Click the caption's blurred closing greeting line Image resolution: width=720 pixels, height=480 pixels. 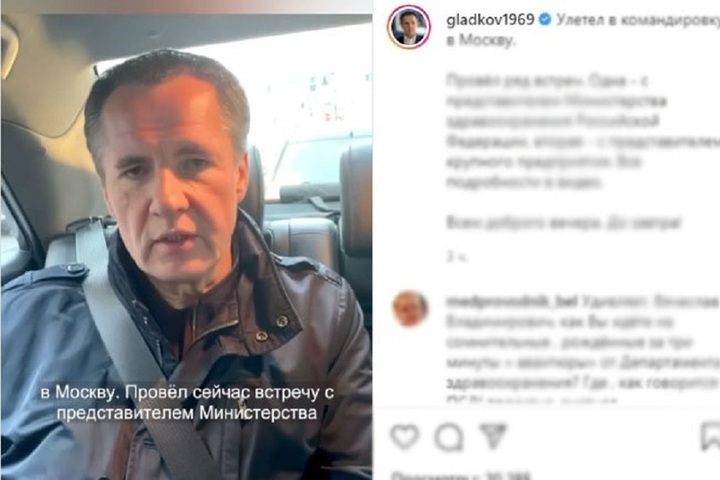[564, 223]
